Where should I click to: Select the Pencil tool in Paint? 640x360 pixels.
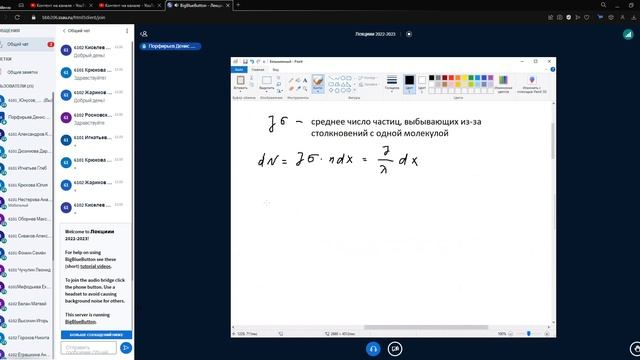click(x=291, y=80)
